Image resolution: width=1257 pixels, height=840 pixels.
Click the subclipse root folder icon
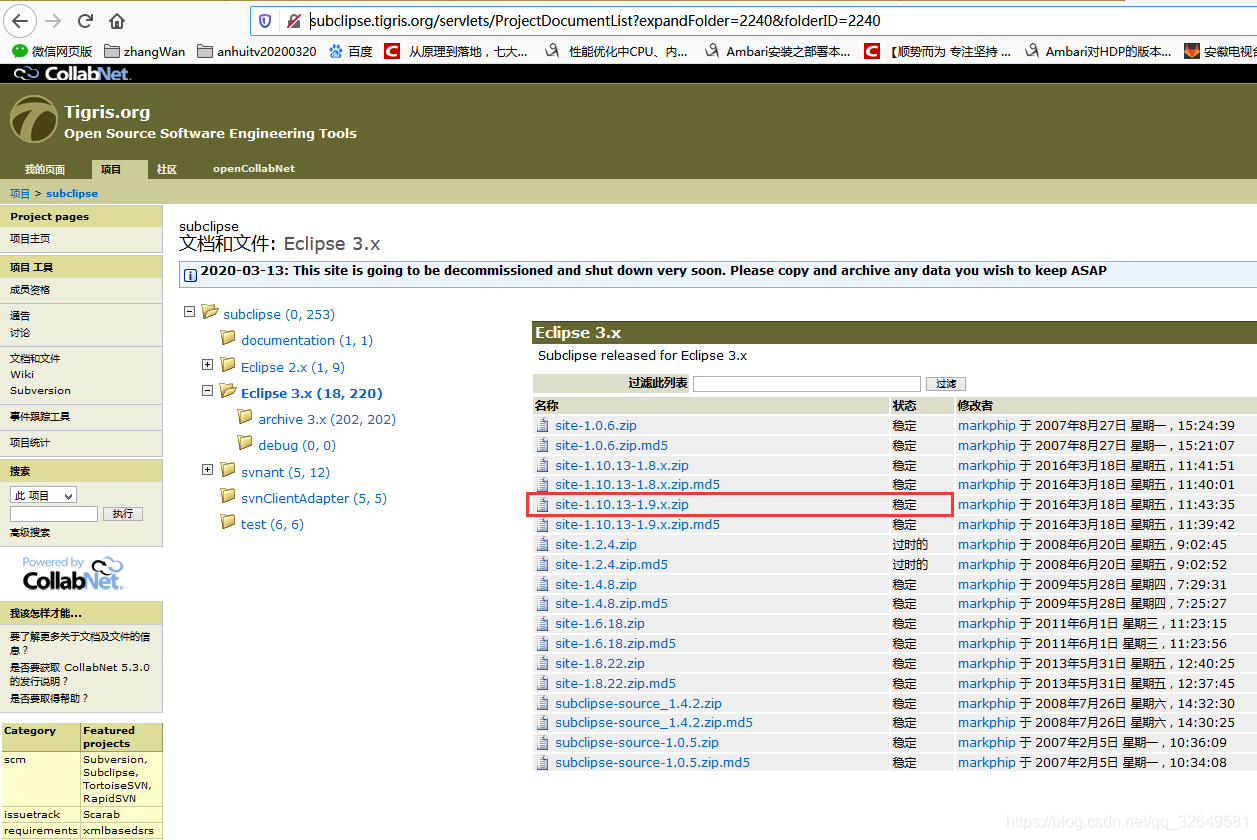210,312
